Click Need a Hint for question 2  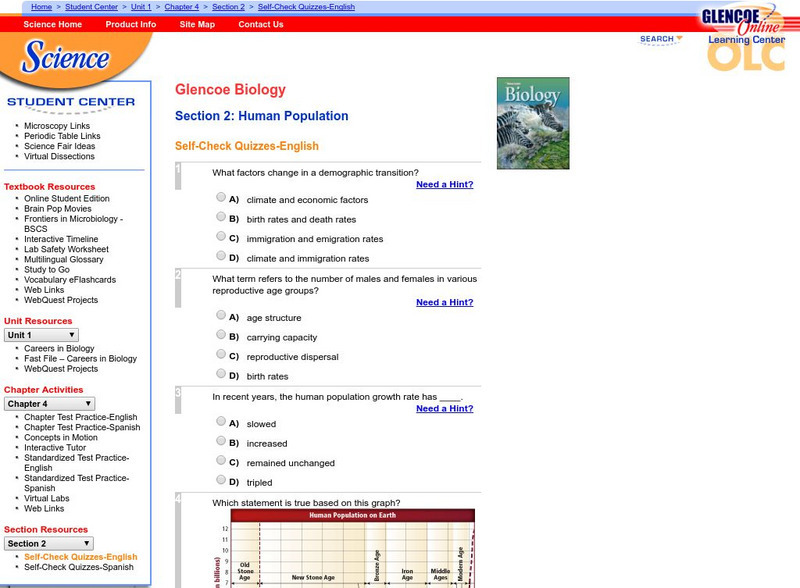[x=444, y=302]
